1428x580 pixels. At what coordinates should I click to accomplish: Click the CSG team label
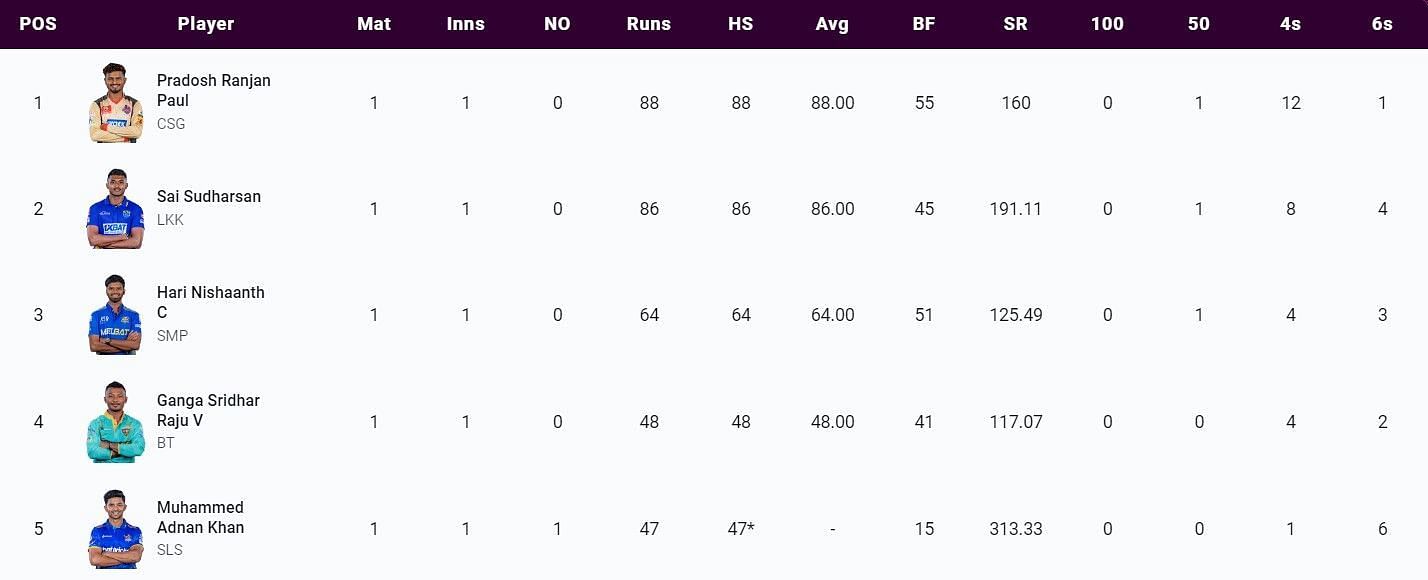(171, 124)
